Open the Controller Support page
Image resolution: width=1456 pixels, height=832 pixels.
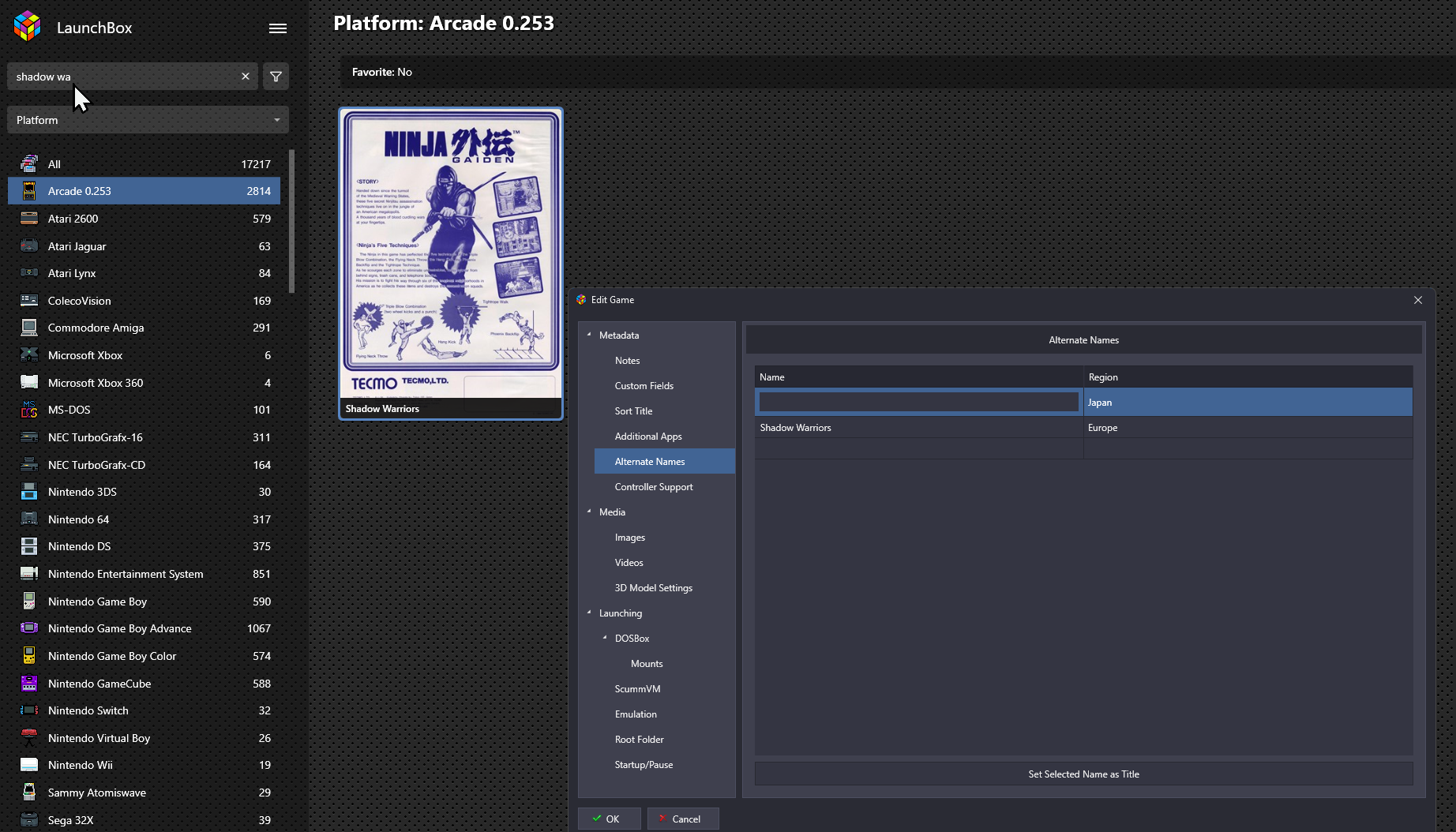(654, 487)
